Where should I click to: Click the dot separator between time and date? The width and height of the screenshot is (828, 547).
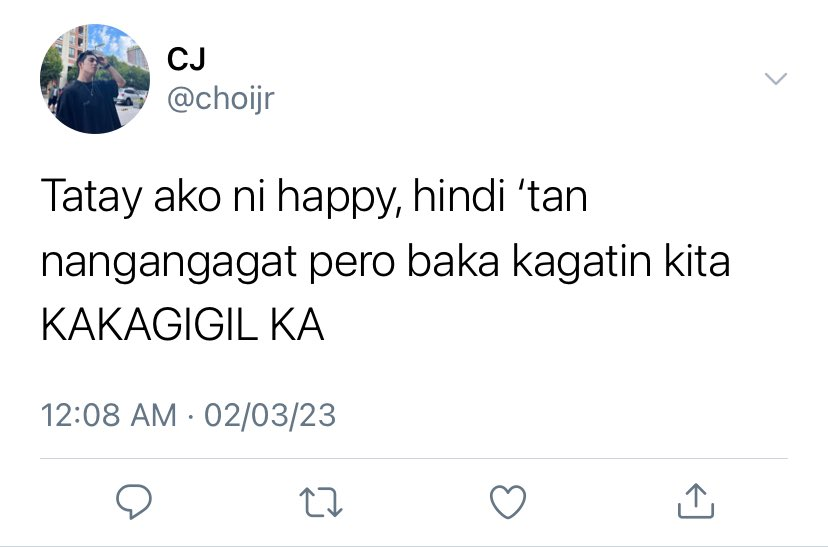(x=191, y=416)
